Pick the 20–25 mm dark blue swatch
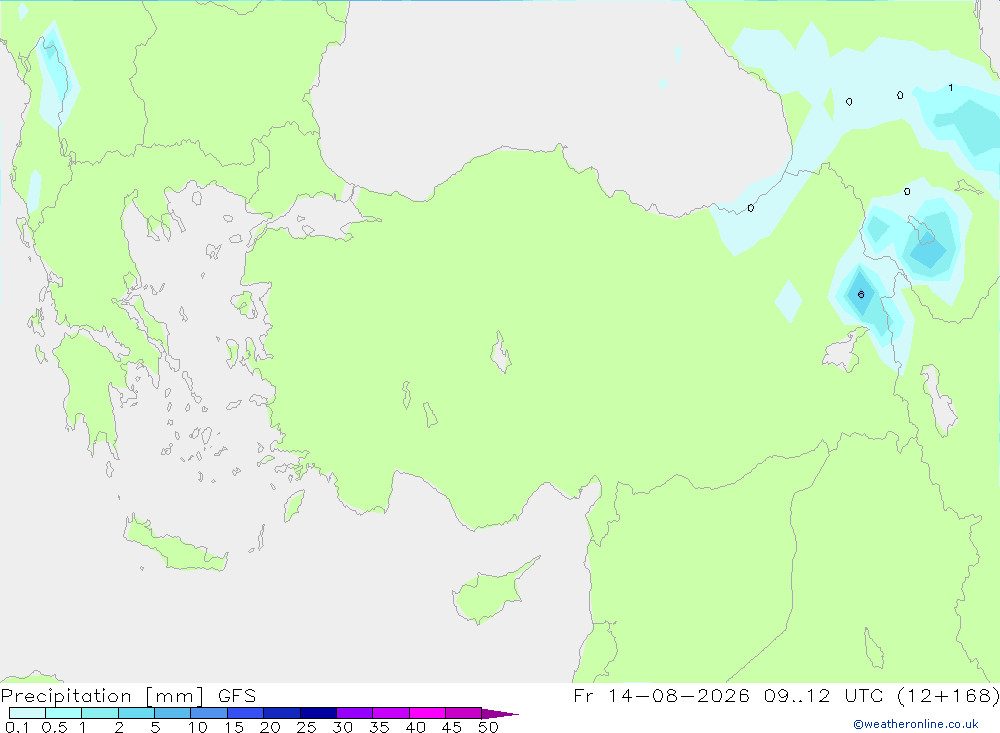Screen dimensions: 1000x733 (x=282, y=713)
